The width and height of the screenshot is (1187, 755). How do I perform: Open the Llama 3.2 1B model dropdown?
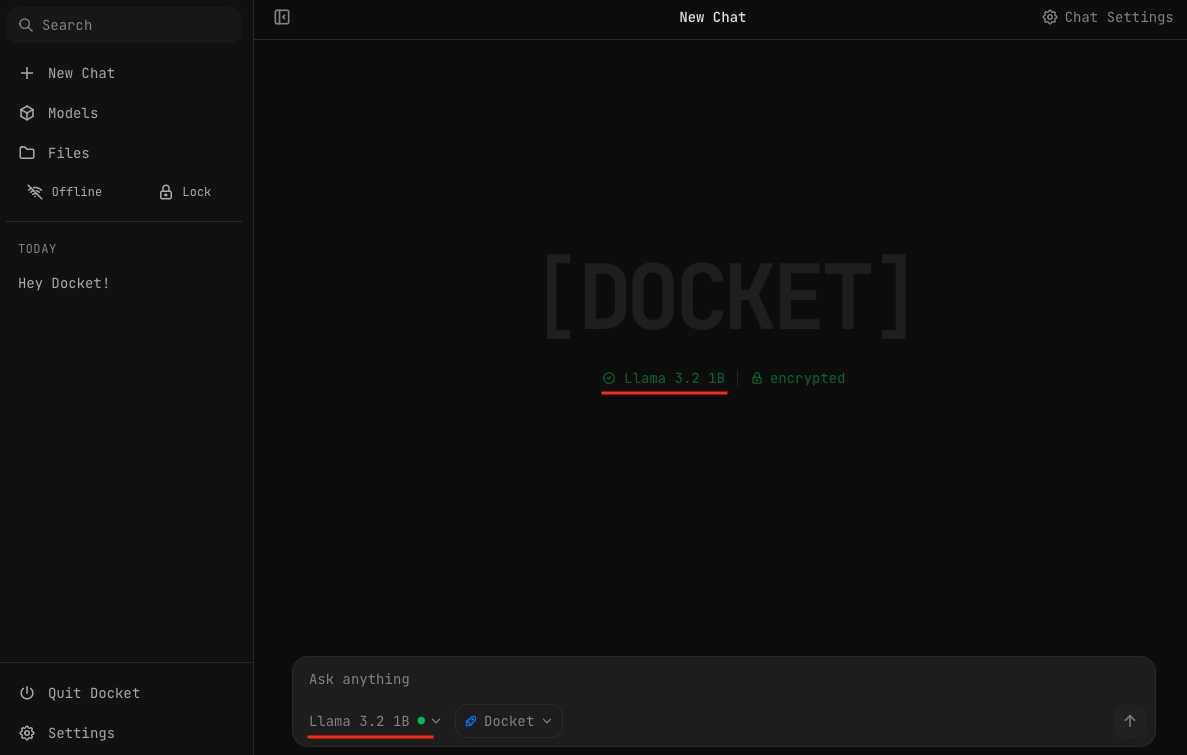tap(372, 721)
